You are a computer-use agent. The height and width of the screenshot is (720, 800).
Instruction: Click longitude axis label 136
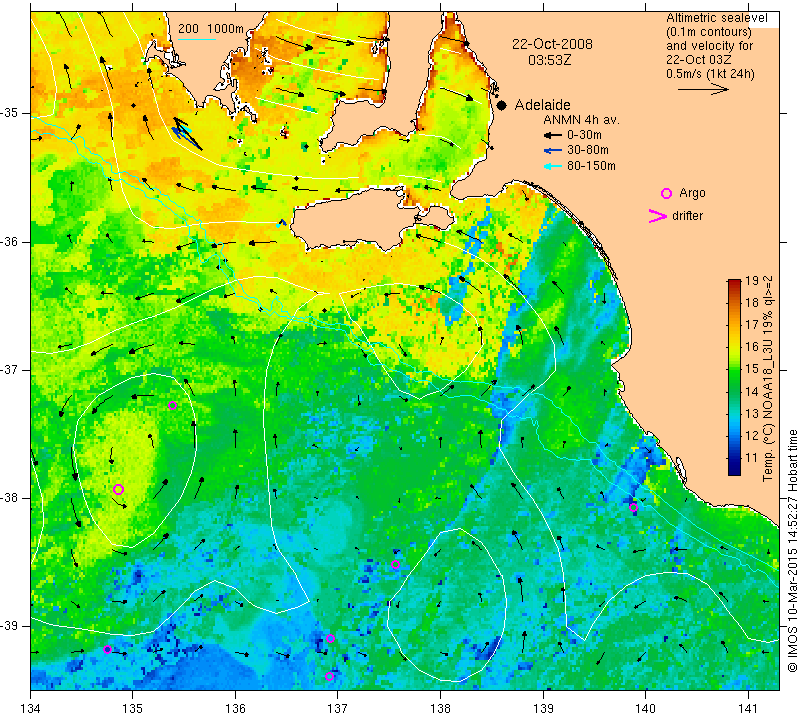[x=235, y=709]
